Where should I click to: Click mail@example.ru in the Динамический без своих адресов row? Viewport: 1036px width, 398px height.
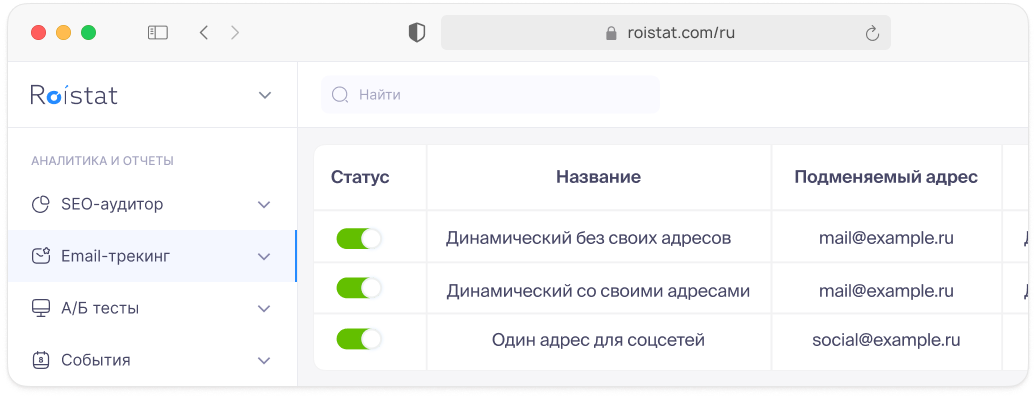pos(886,238)
